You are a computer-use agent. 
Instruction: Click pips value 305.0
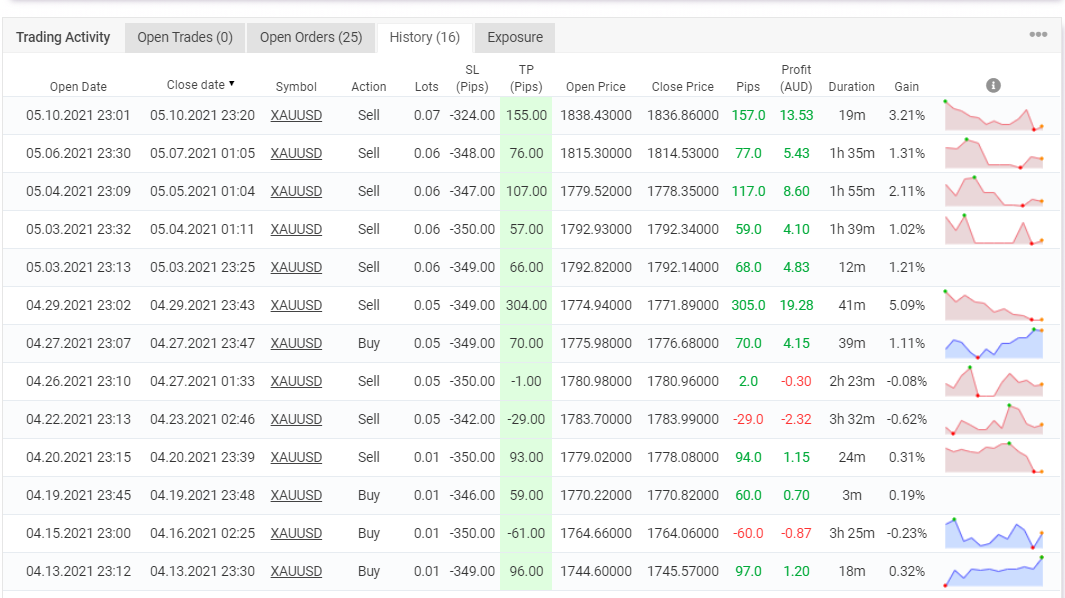pos(748,306)
